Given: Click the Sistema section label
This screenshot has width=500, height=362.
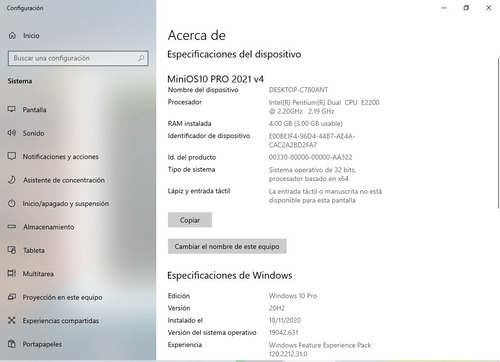Looking at the screenshot, I should (20, 81).
